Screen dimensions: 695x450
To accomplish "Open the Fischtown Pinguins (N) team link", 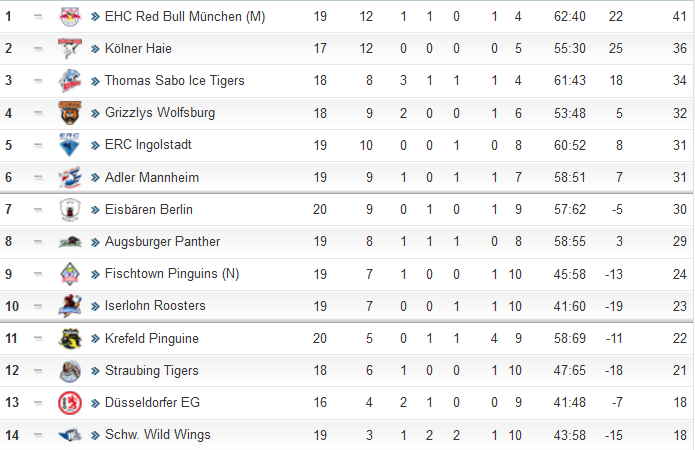I will point(172,274).
